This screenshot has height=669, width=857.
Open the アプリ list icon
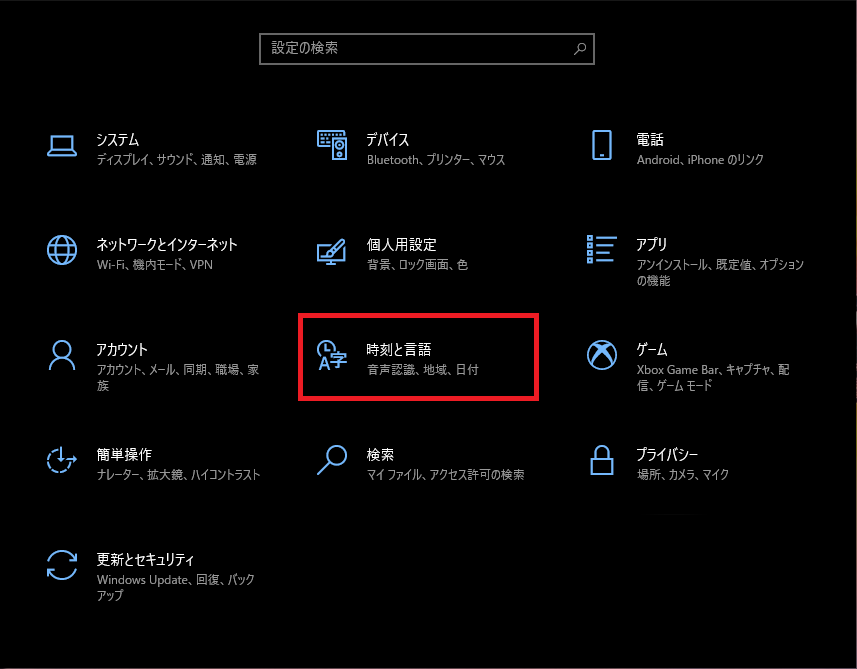pyautogui.click(x=602, y=249)
